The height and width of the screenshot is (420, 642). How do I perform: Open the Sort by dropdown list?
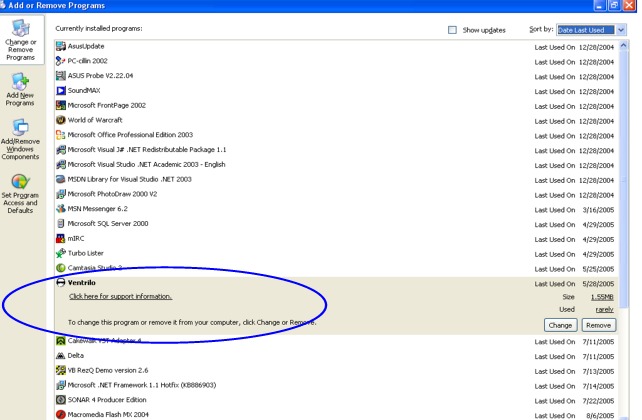621,30
